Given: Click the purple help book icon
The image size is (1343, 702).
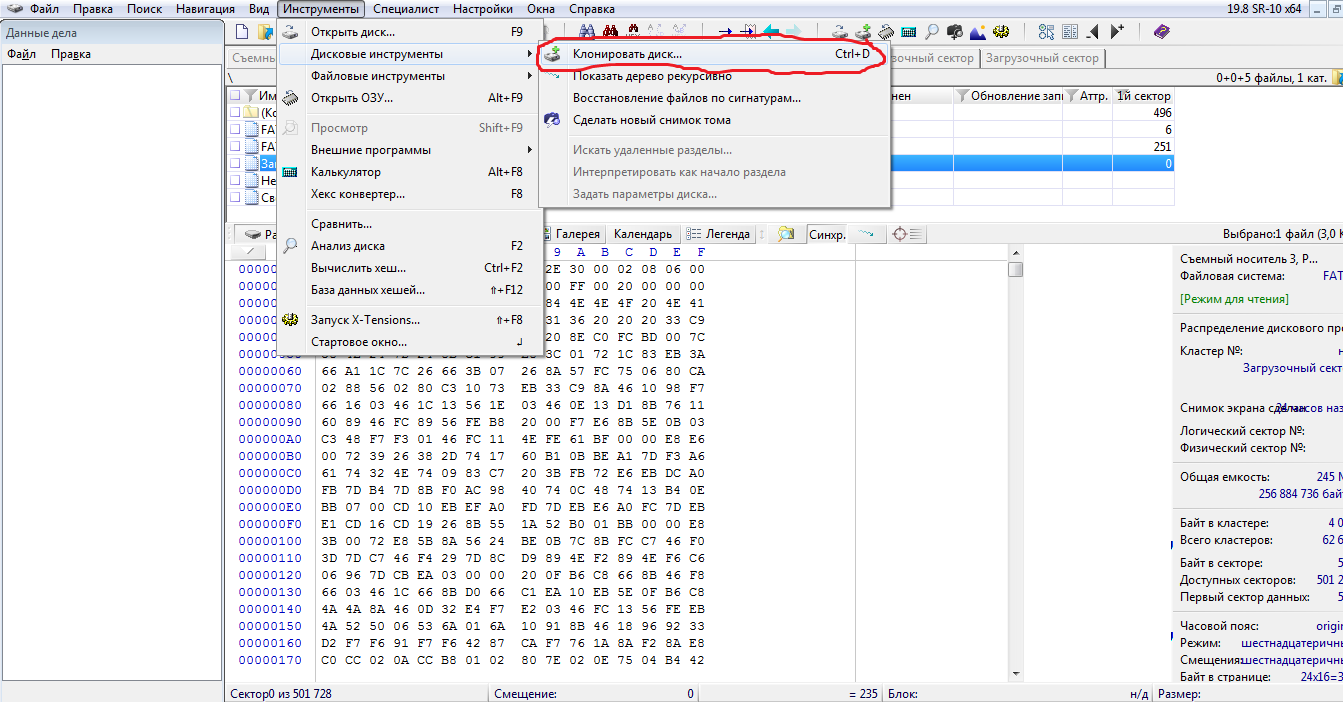Looking at the screenshot, I should [1160, 32].
